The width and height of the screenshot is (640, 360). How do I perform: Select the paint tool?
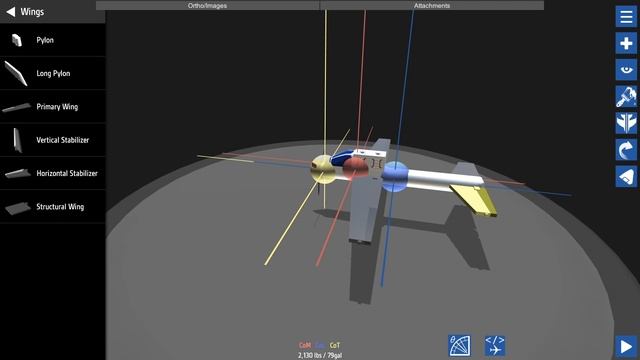[626, 96]
